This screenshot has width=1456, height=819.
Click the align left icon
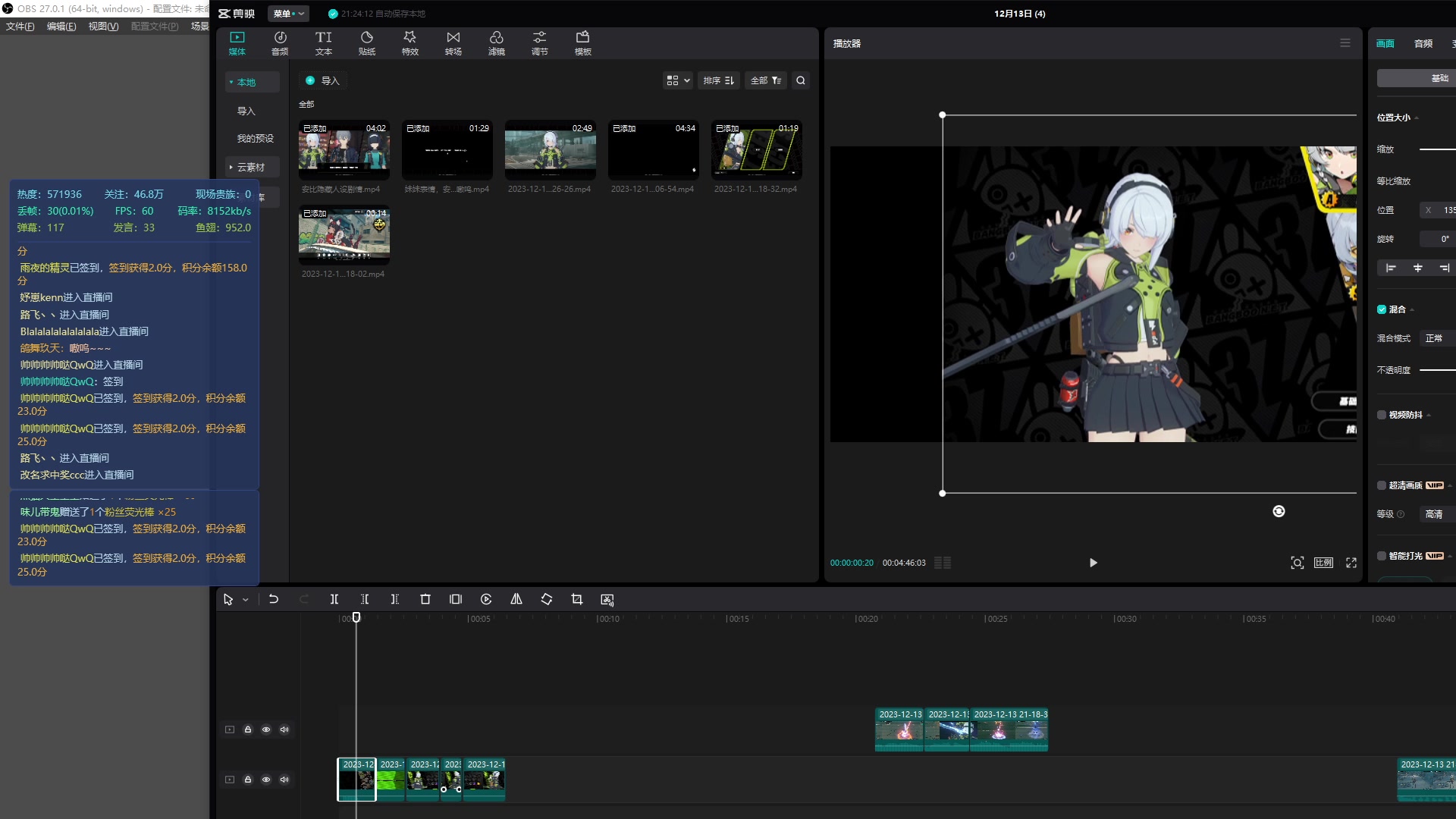click(1391, 268)
